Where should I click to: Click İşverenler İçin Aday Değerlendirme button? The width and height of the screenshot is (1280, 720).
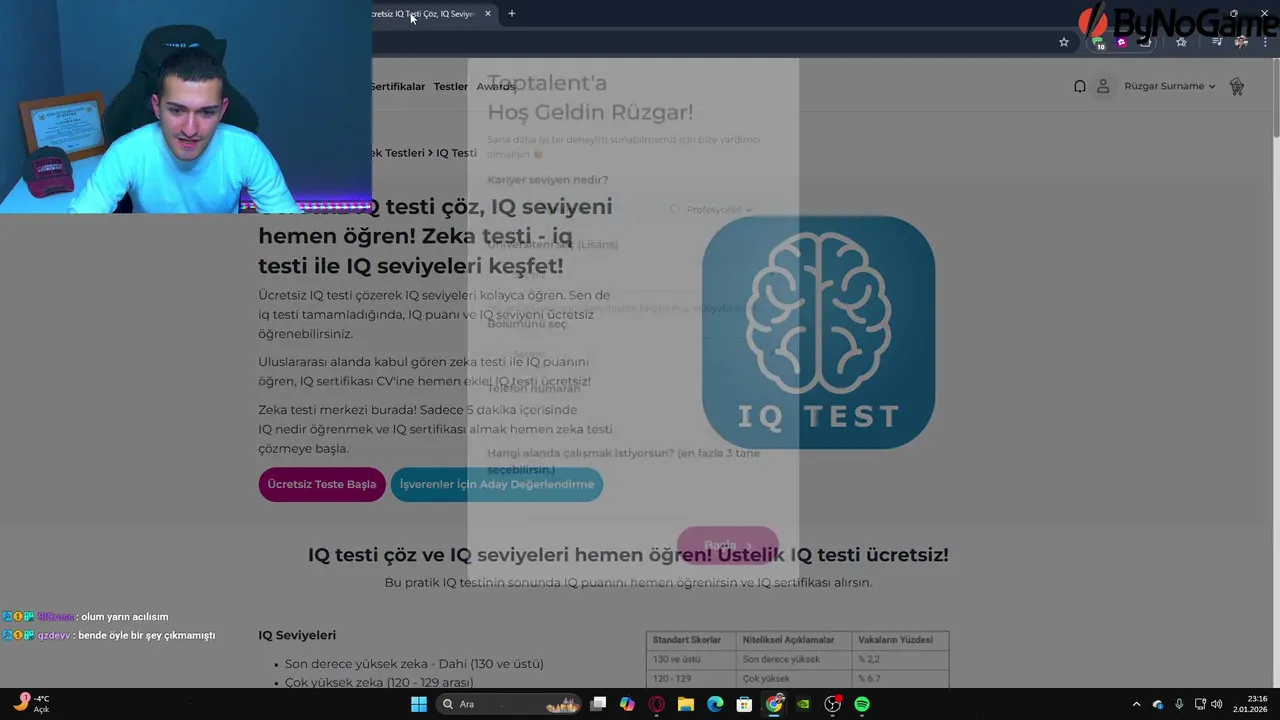click(497, 484)
